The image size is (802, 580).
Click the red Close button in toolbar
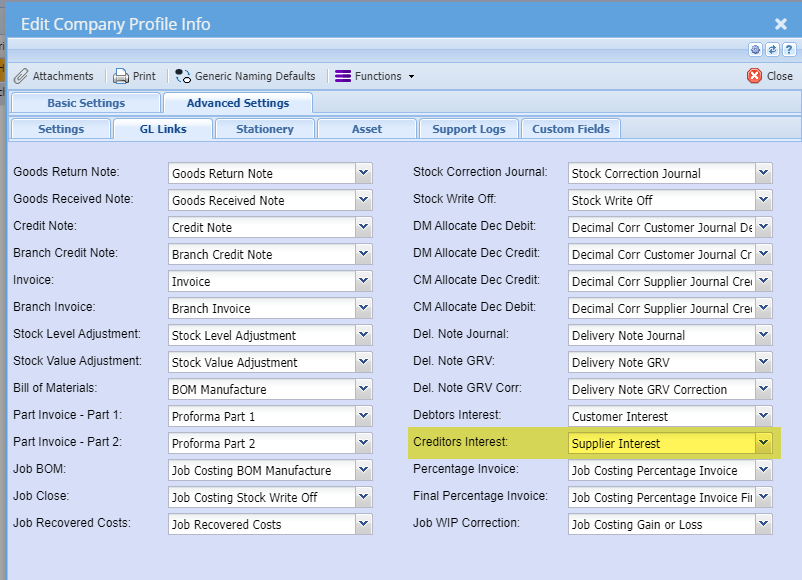[770, 76]
